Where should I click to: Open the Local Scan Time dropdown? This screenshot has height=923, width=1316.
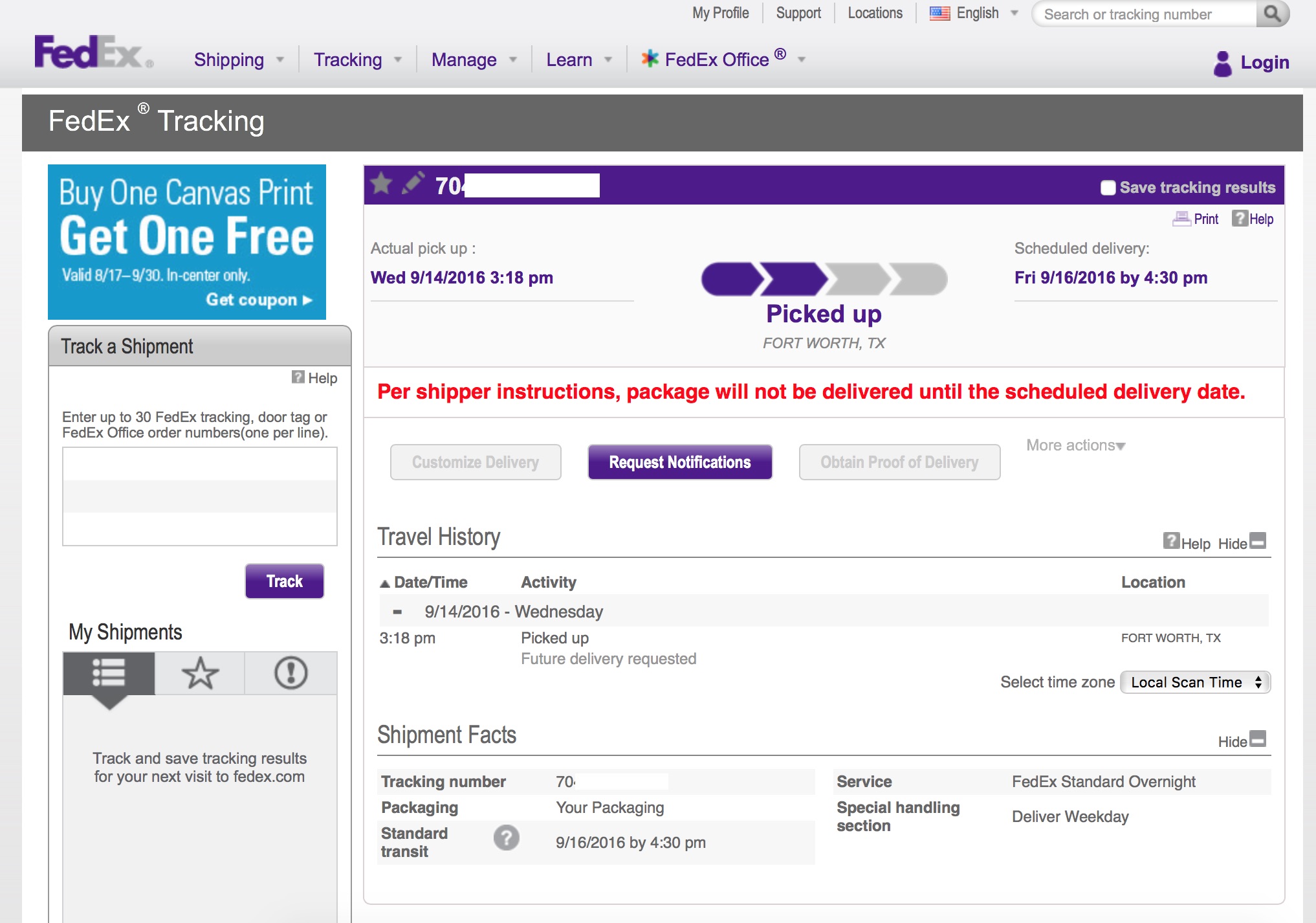pos(1195,682)
